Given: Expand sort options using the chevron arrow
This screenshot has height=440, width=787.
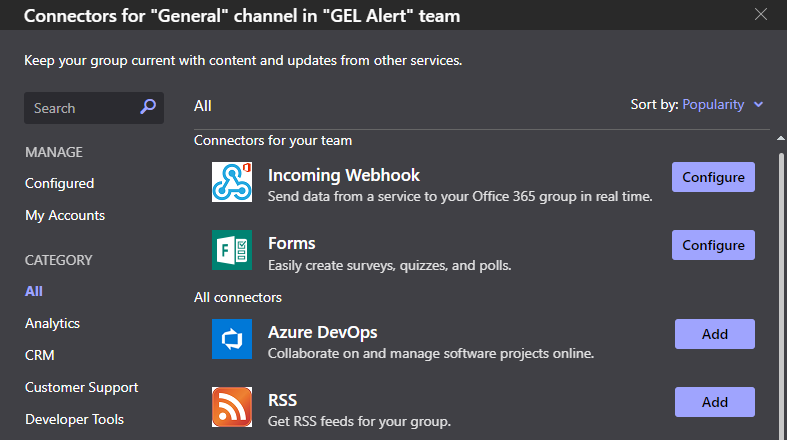Looking at the screenshot, I should tap(759, 104).
